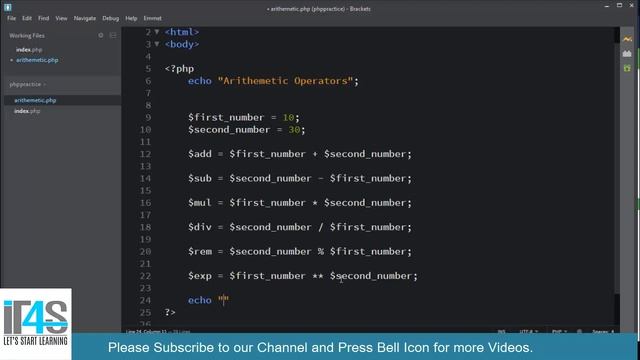Click the <body> tag text on line 3
This screenshot has width=640, height=360.
click(182, 44)
